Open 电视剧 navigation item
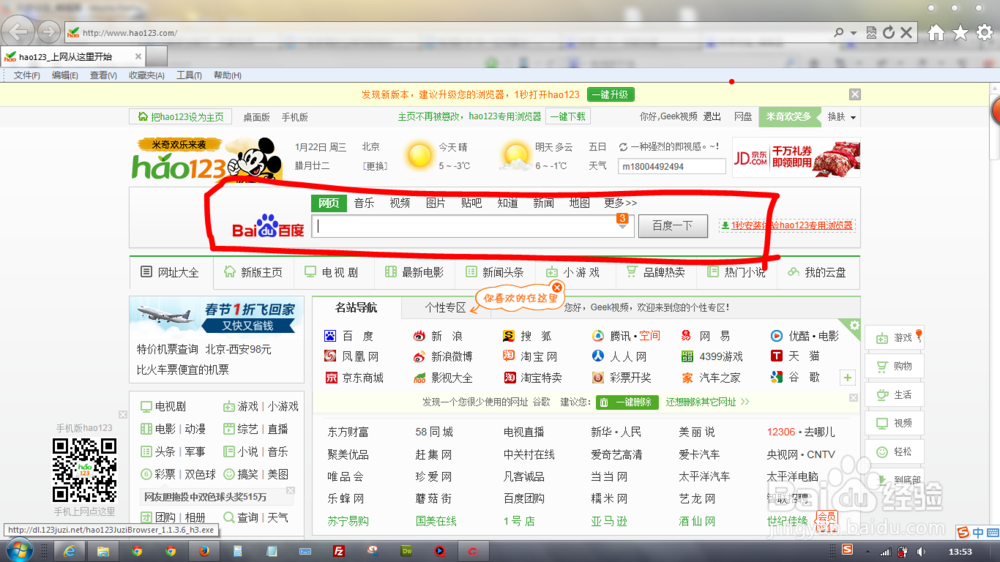 pyautogui.click(x=332, y=272)
